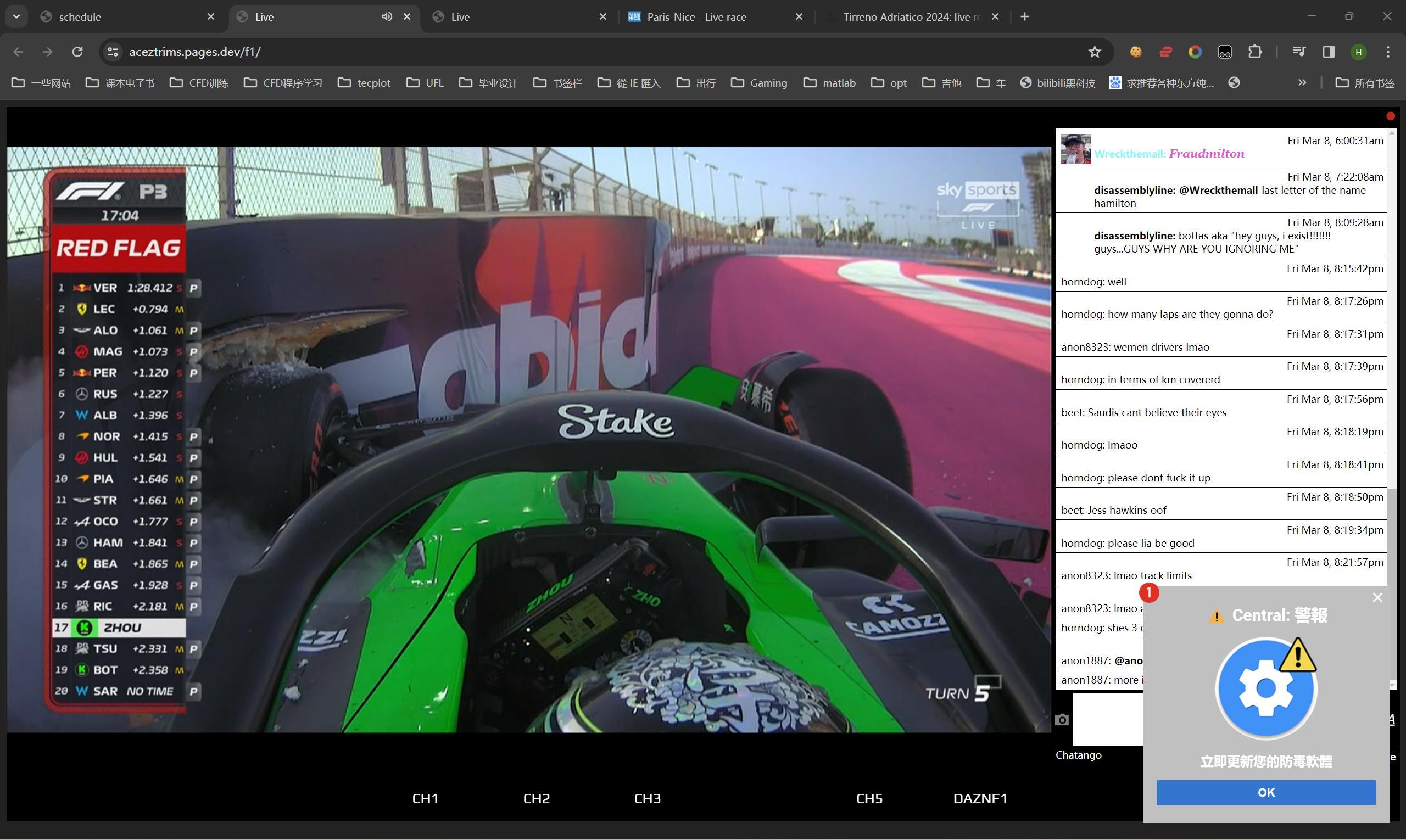Image resolution: width=1406 pixels, height=840 pixels.
Task: Open the red stacked extension icon
Action: click(x=1165, y=52)
